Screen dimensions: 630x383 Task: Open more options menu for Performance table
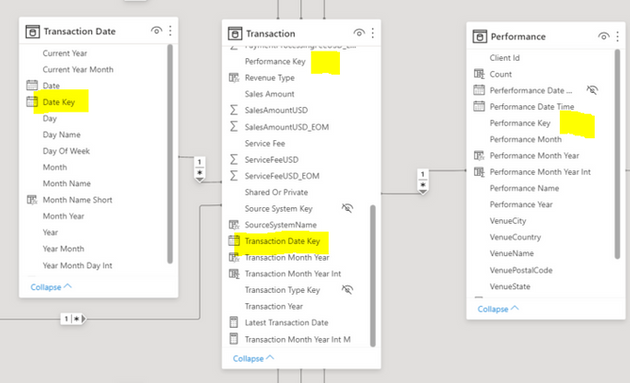click(618, 37)
